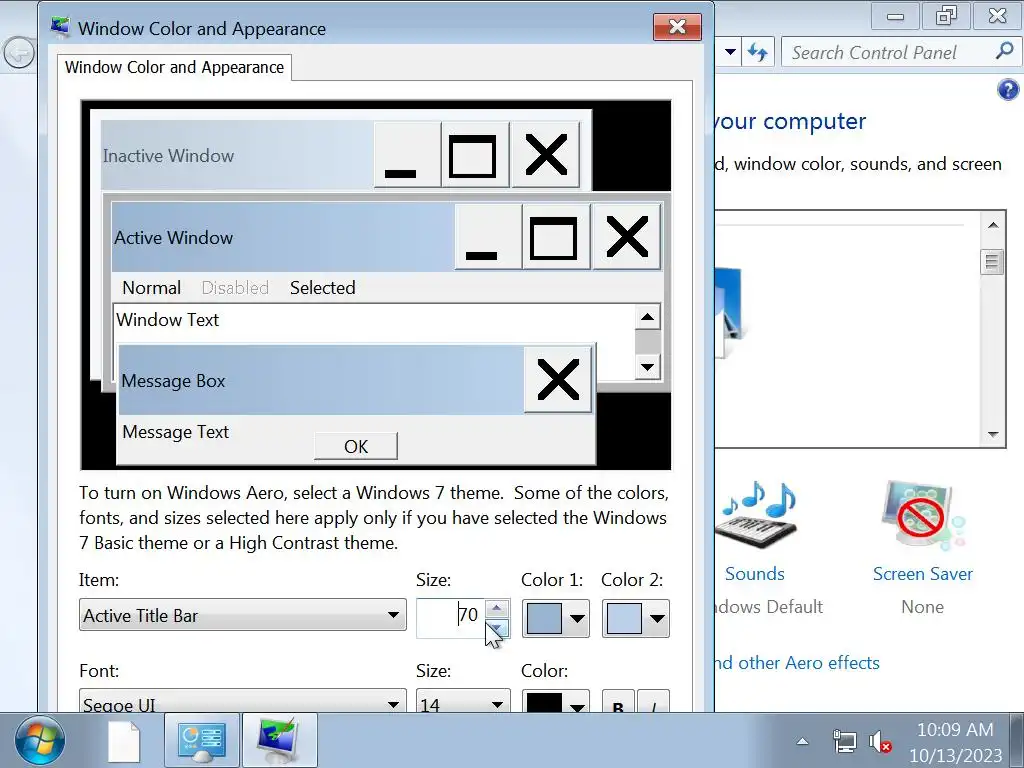Click the Window Color and Appearance dialog title icon
The height and width of the screenshot is (768, 1024).
coord(60,27)
